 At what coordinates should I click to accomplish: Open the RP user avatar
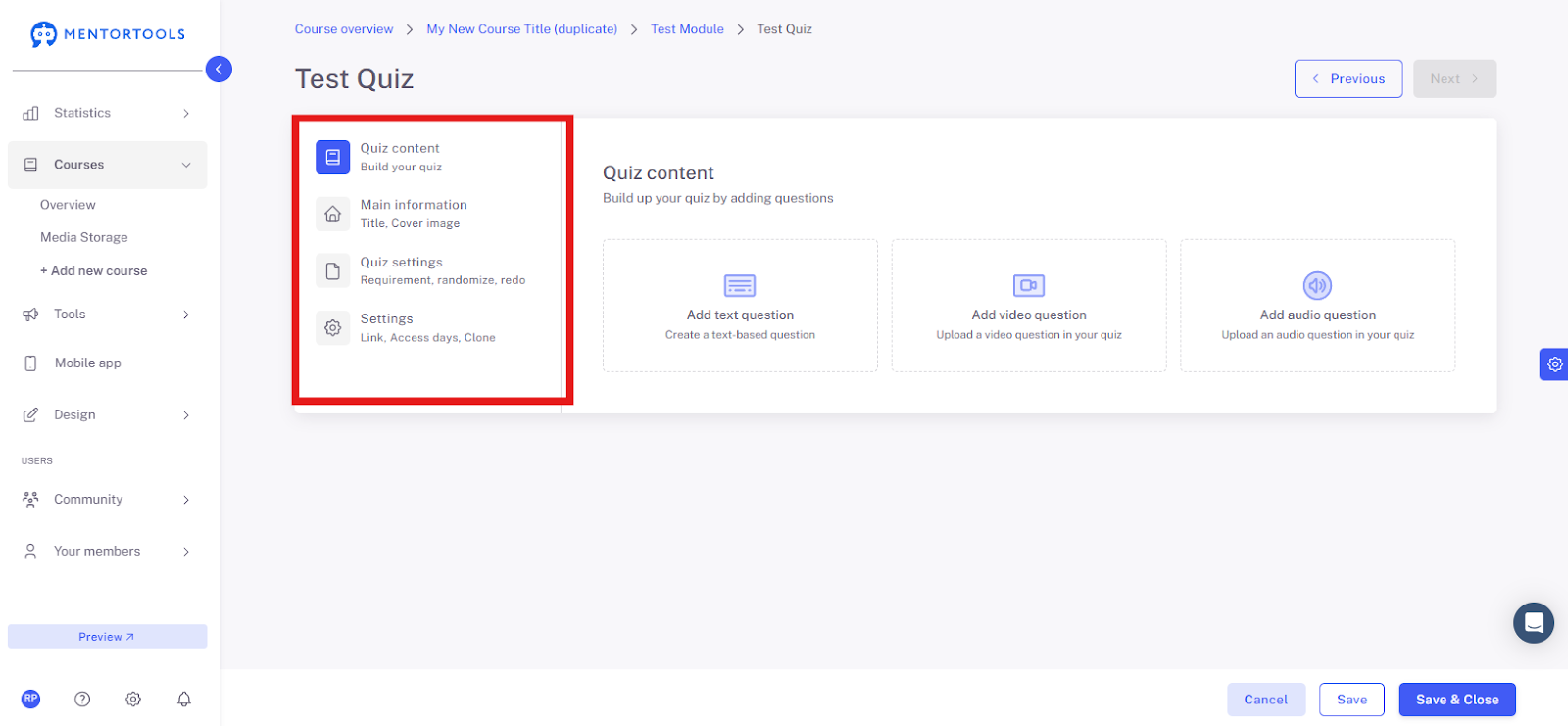pyautogui.click(x=31, y=699)
